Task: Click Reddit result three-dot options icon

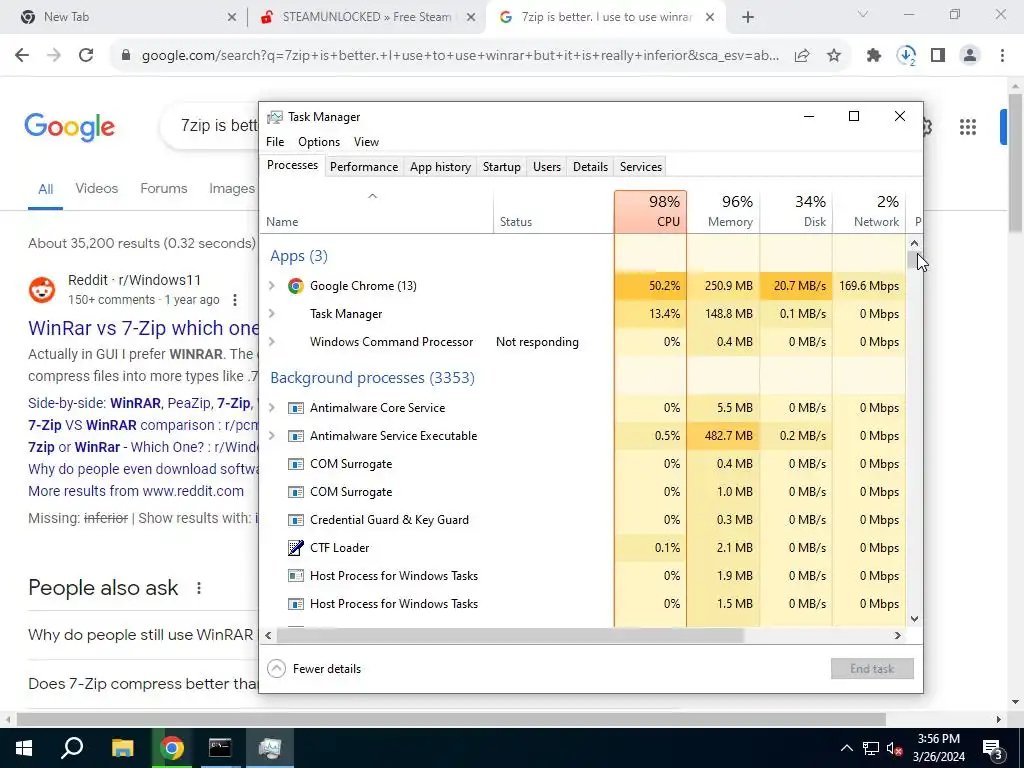Action: pyautogui.click(x=234, y=300)
